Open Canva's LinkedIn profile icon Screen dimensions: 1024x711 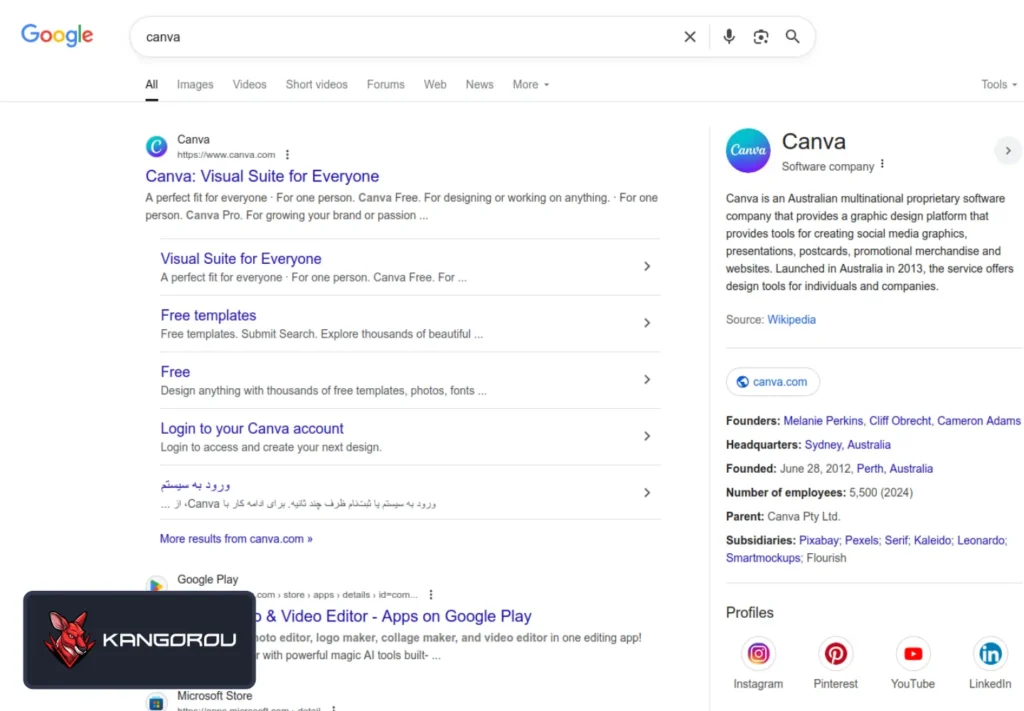[989, 654]
